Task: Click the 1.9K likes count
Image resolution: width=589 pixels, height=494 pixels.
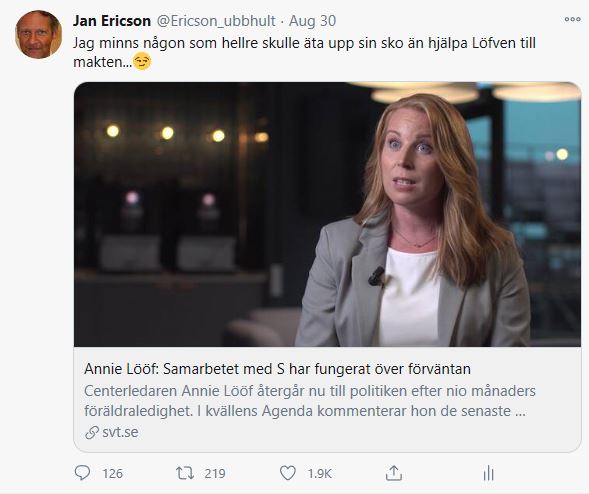Action: click(x=319, y=473)
